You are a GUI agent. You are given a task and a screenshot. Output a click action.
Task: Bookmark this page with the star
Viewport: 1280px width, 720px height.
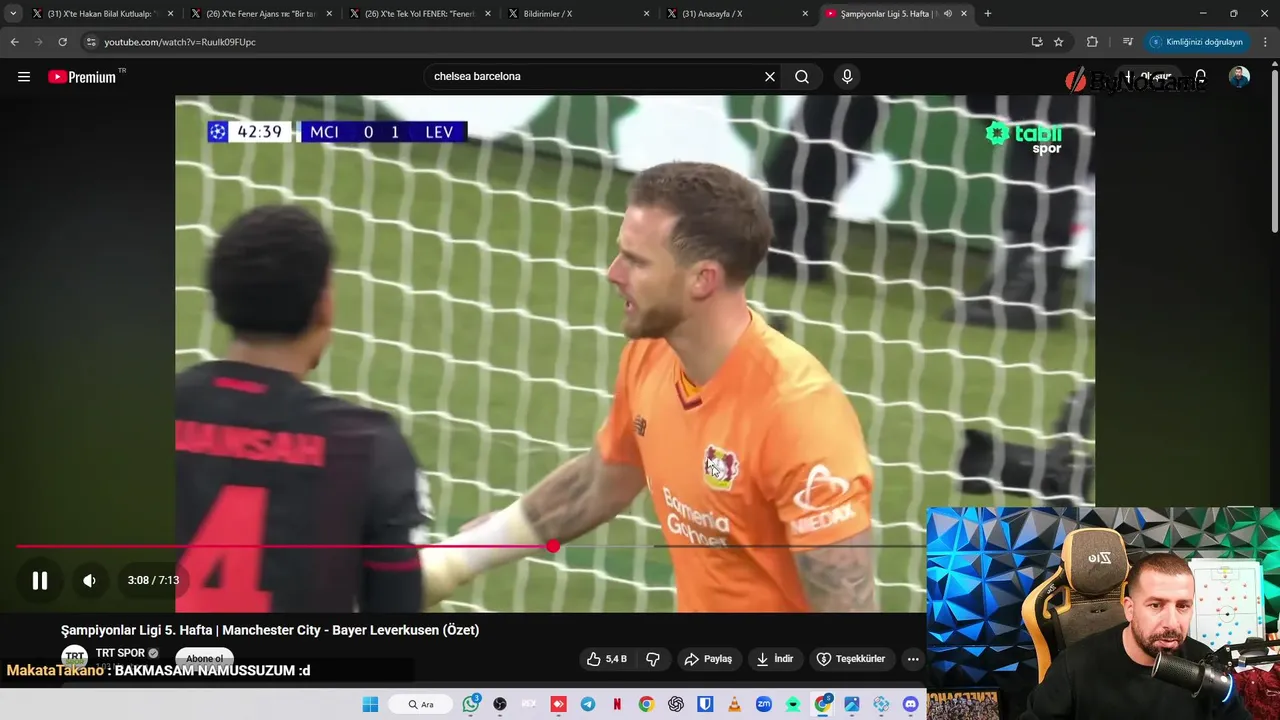pos(1058,42)
